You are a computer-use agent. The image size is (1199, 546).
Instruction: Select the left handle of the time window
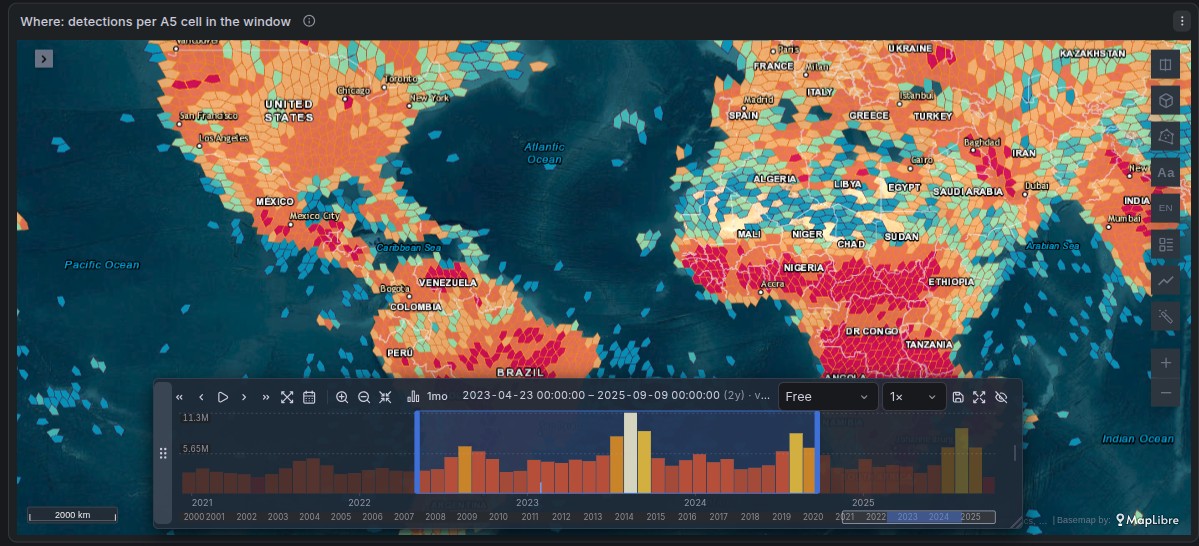(418, 453)
